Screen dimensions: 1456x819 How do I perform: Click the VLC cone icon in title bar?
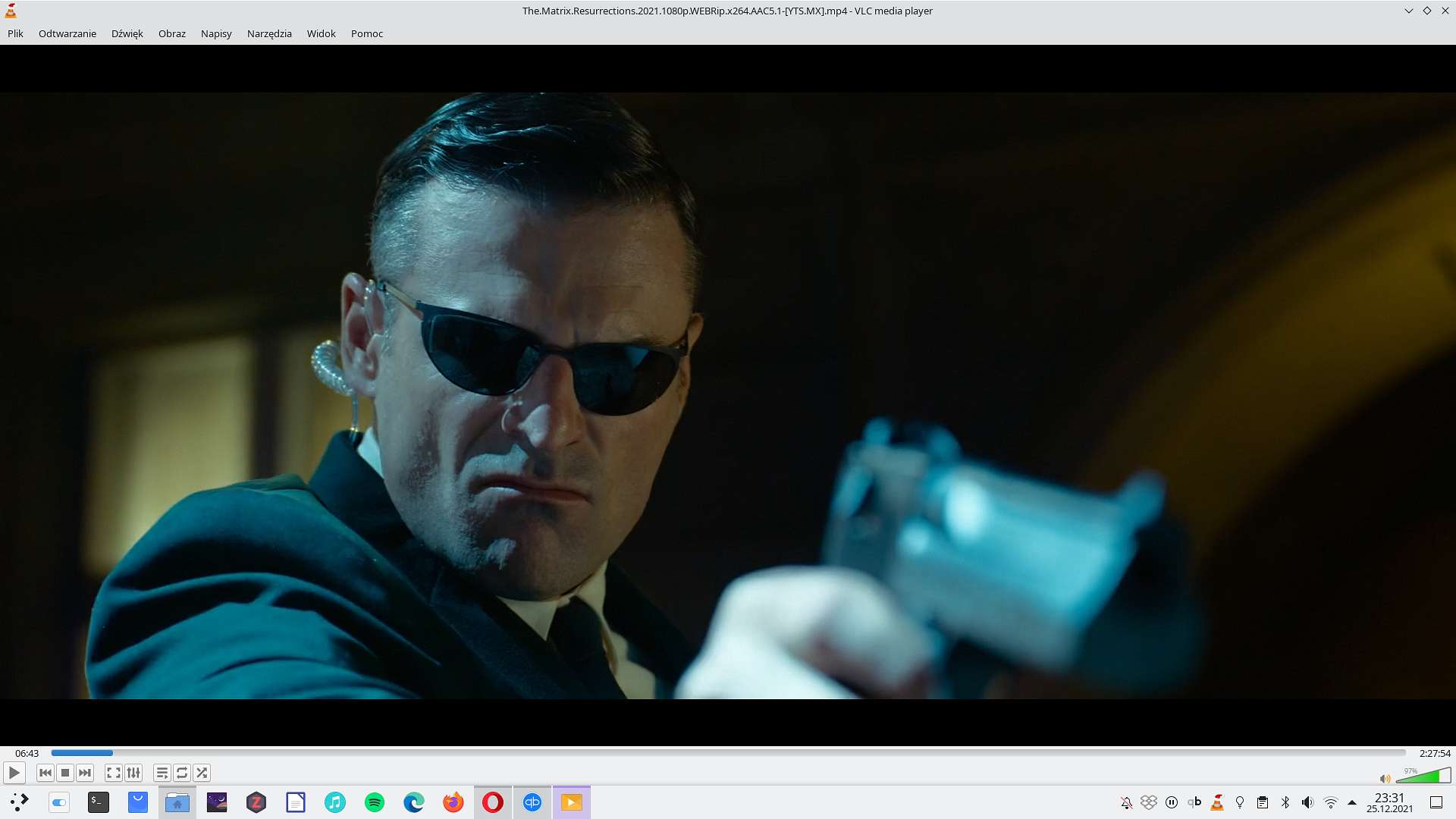click(11, 11)
